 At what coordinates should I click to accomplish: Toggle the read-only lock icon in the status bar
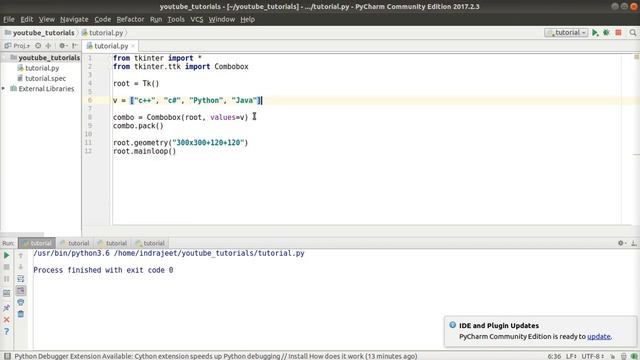(613, 356)
